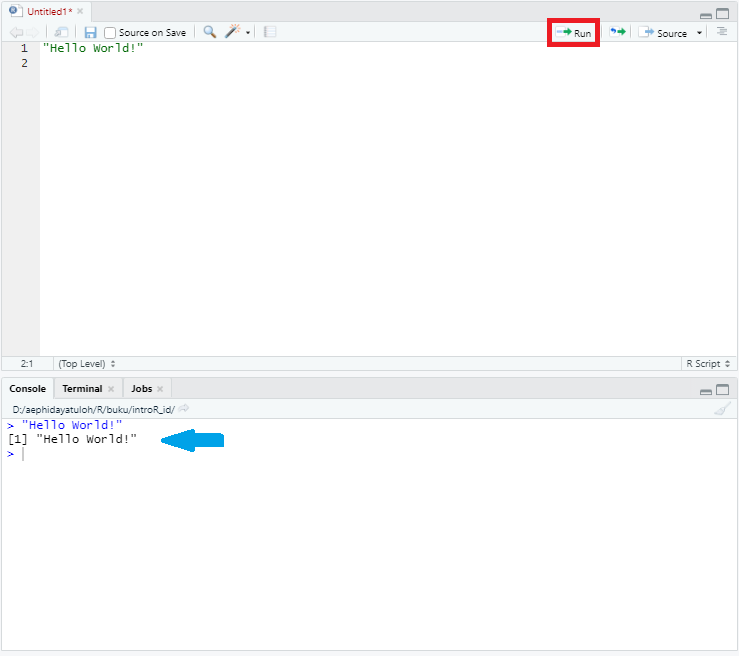Viewport: 739px width, 656px height.
Task: Enable Source on Save checkbox
Action: pos(110,33)
